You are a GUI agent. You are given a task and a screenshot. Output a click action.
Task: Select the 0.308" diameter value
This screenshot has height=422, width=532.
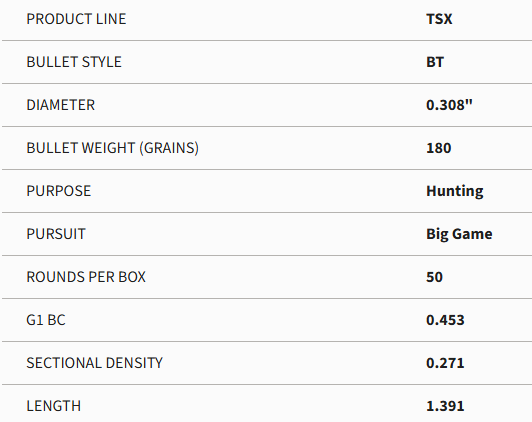pyautogui.click(x=449, y=105)
